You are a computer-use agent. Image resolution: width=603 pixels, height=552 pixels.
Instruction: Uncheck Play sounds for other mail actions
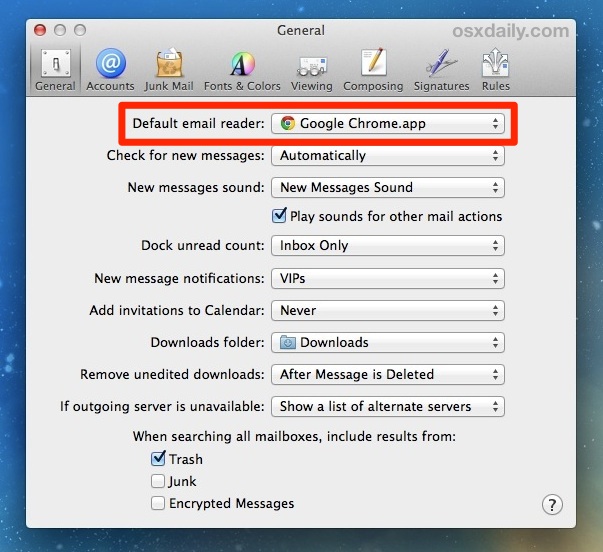point(279,216)
